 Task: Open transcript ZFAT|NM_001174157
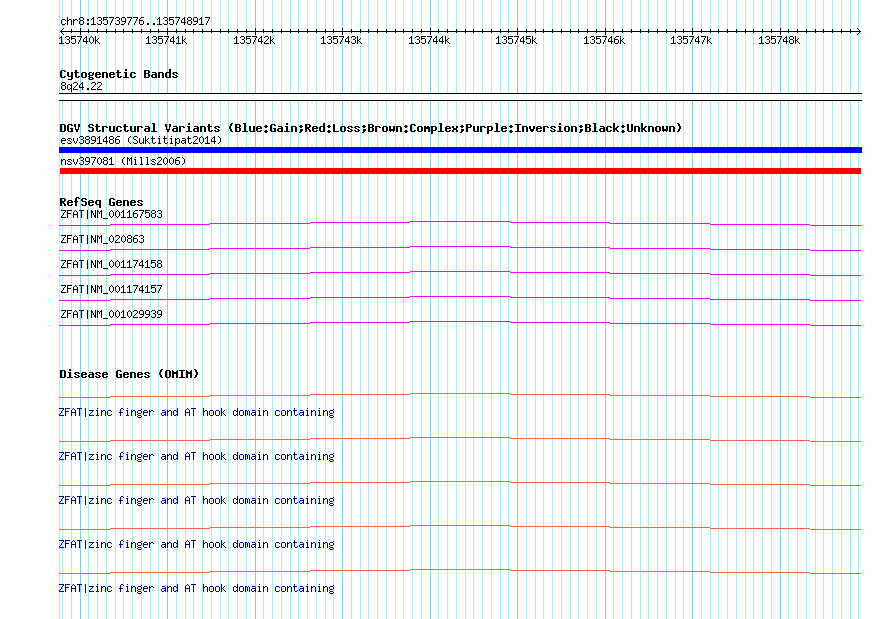pos(111,289)
